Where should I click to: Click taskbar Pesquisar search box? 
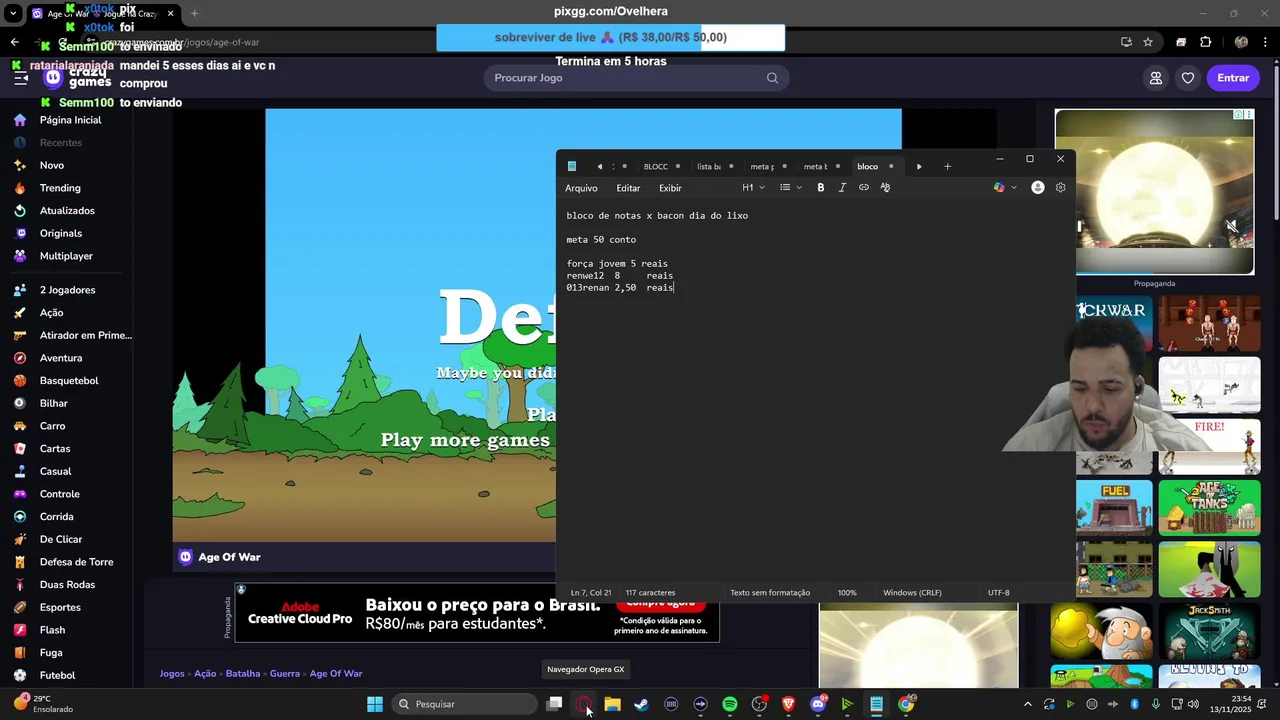click(463, 704)
